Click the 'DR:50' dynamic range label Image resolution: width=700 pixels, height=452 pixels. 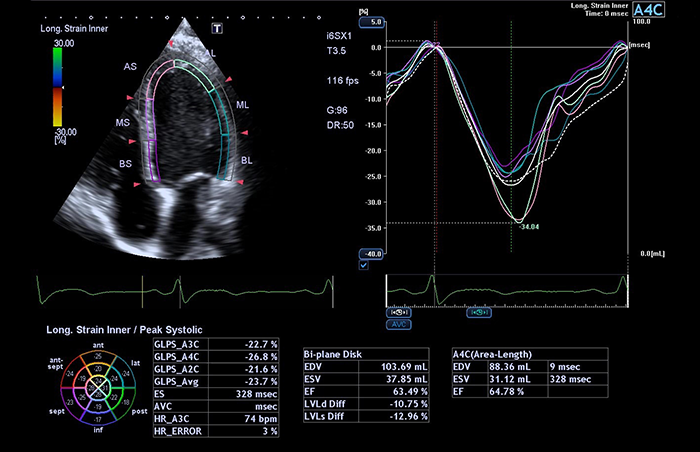click(340, 126)
